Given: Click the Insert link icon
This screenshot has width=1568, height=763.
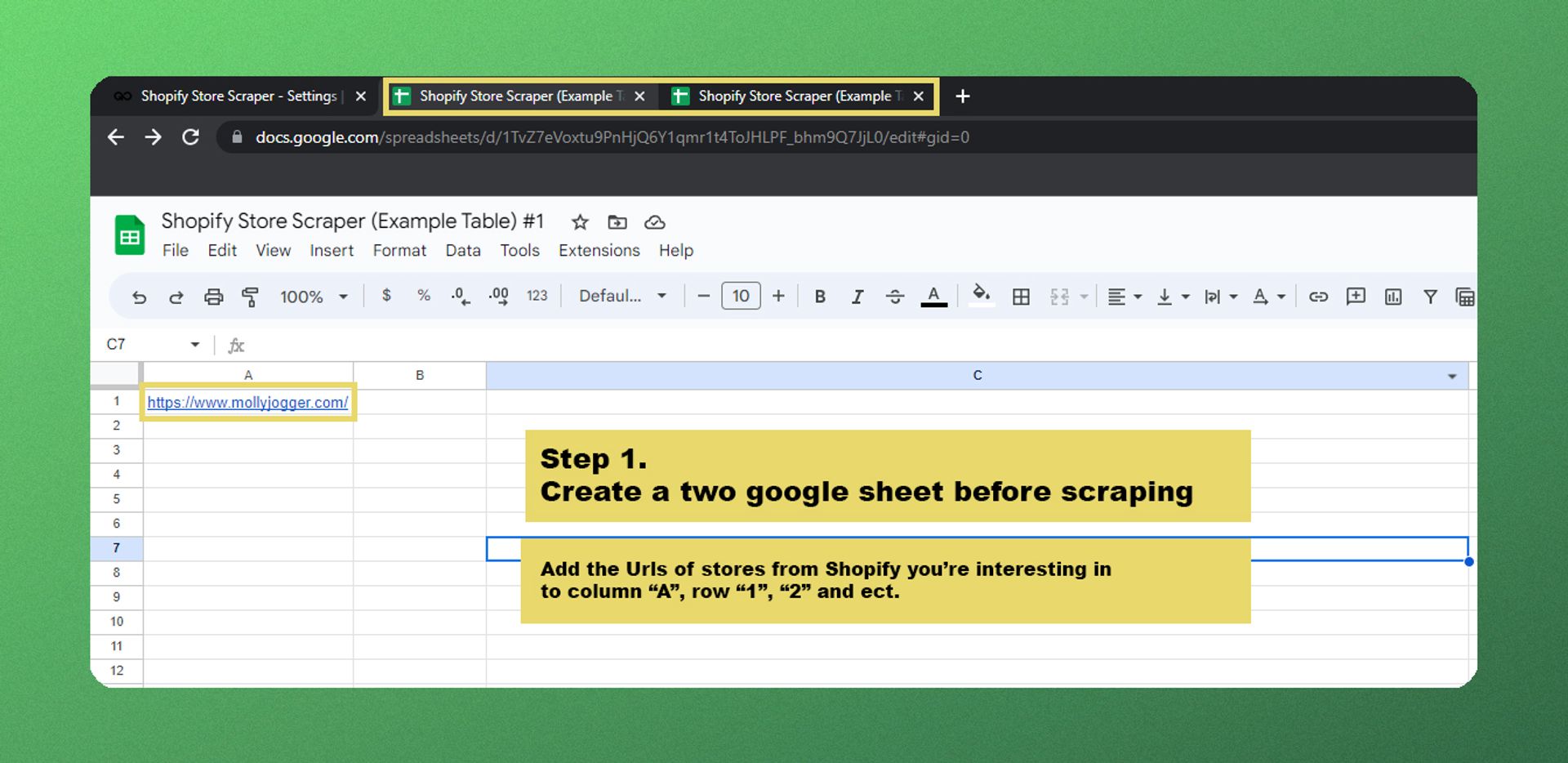Looking at the screenshot, I should pos(1318,297).
